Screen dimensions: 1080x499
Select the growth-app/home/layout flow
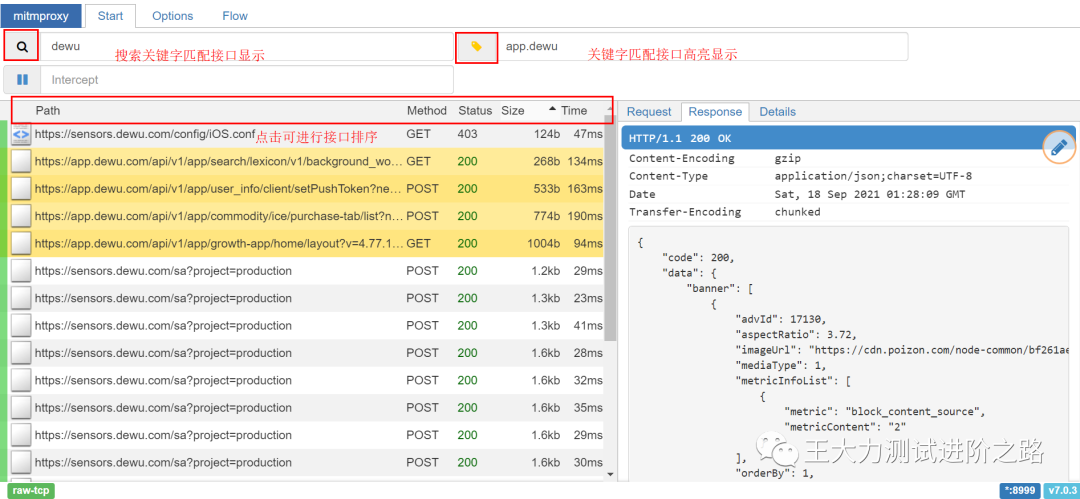[306, 243]
